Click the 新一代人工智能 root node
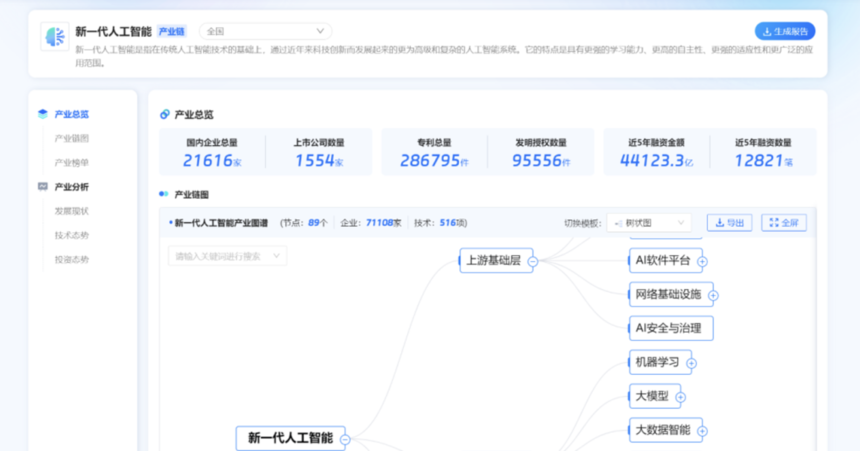Screen dimensions: 860x451 (x=290, y=438)
